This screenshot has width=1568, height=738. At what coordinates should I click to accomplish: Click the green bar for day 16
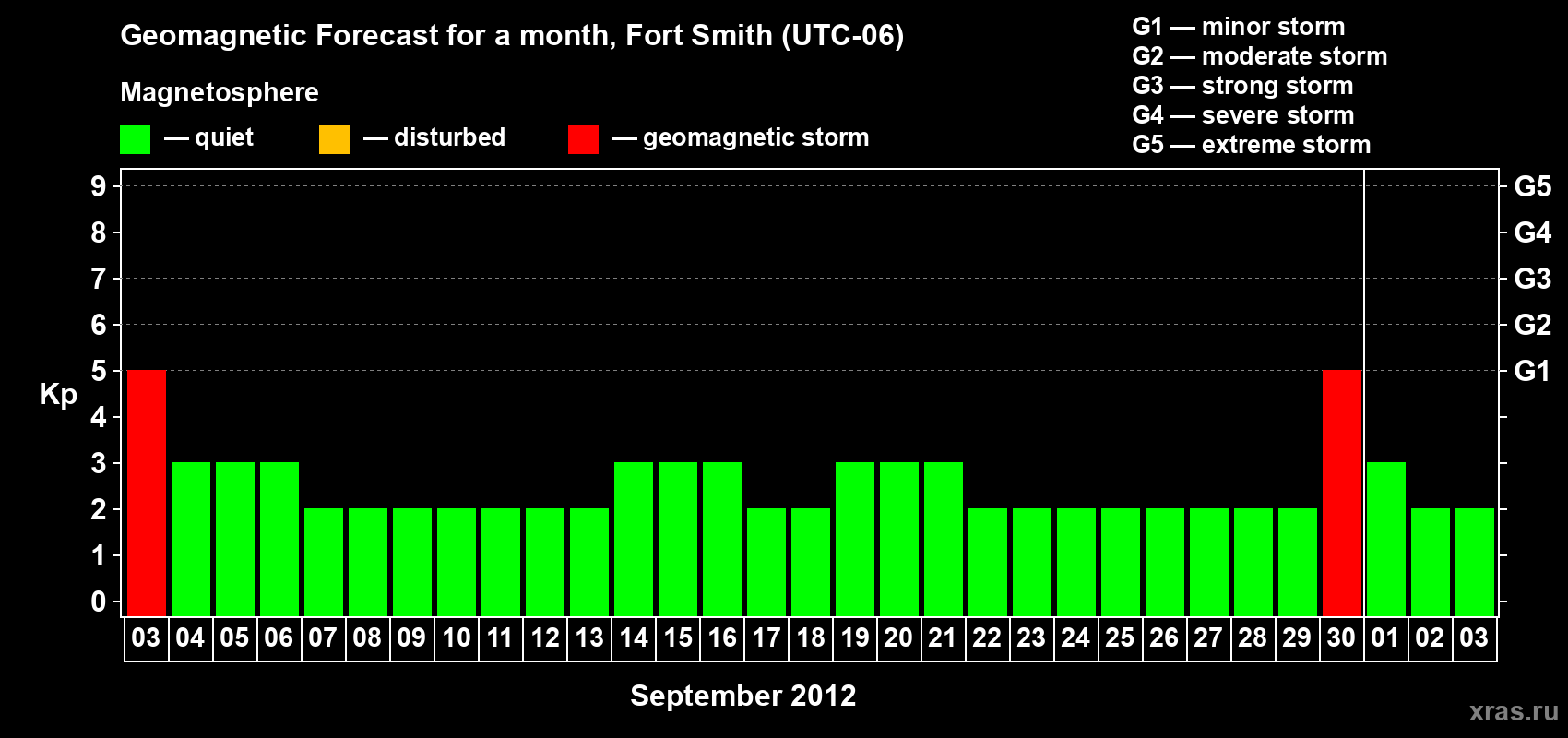pos(722,539)
